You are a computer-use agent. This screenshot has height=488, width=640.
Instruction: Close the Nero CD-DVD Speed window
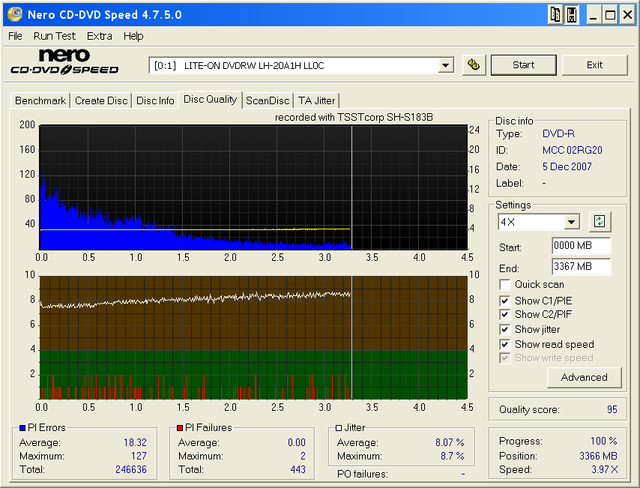coord(627,15)
